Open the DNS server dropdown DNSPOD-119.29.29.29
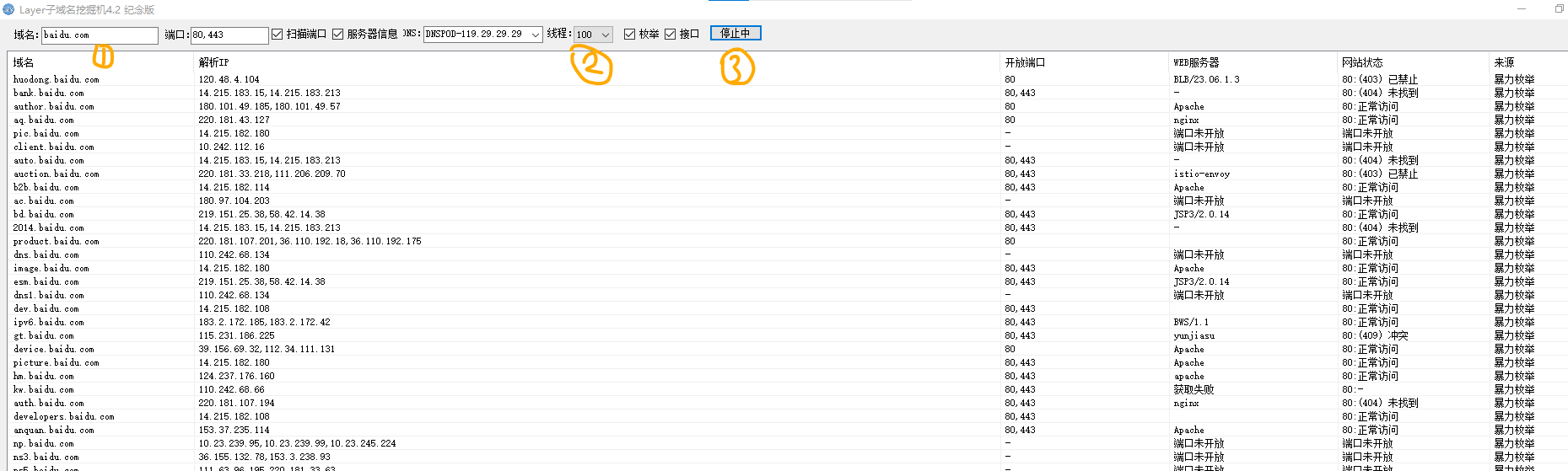Image resolution: width=1568 pixels, height=471 pixels. pyautogui.click(x=482, y=35)
